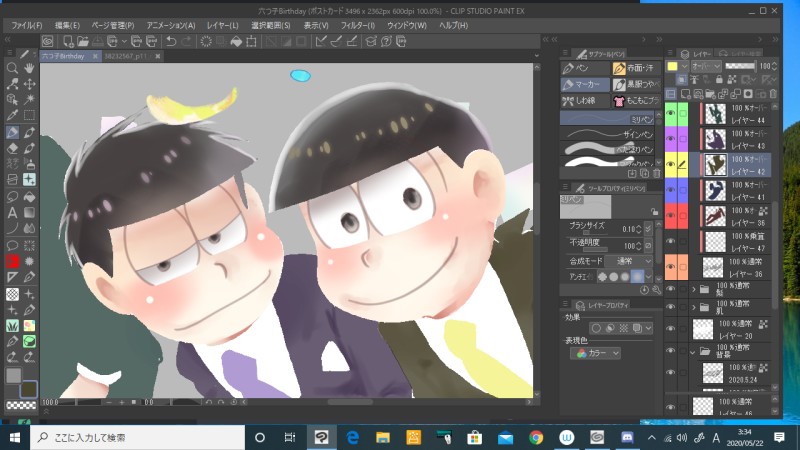
Task: Collapse the 背景 layer folder
Action: pos(693,352)
